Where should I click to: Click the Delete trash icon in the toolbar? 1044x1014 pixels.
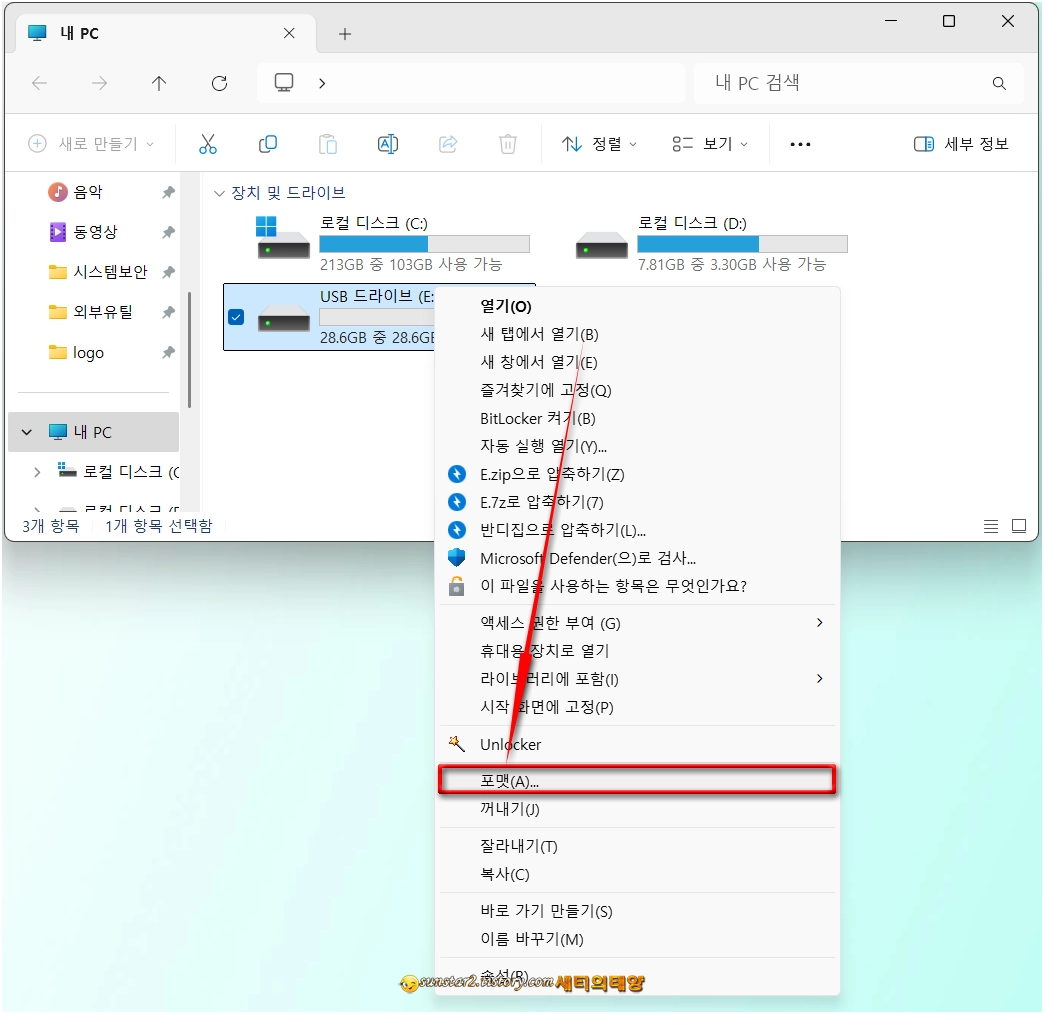pyautogui.click(x=507, y=143)
